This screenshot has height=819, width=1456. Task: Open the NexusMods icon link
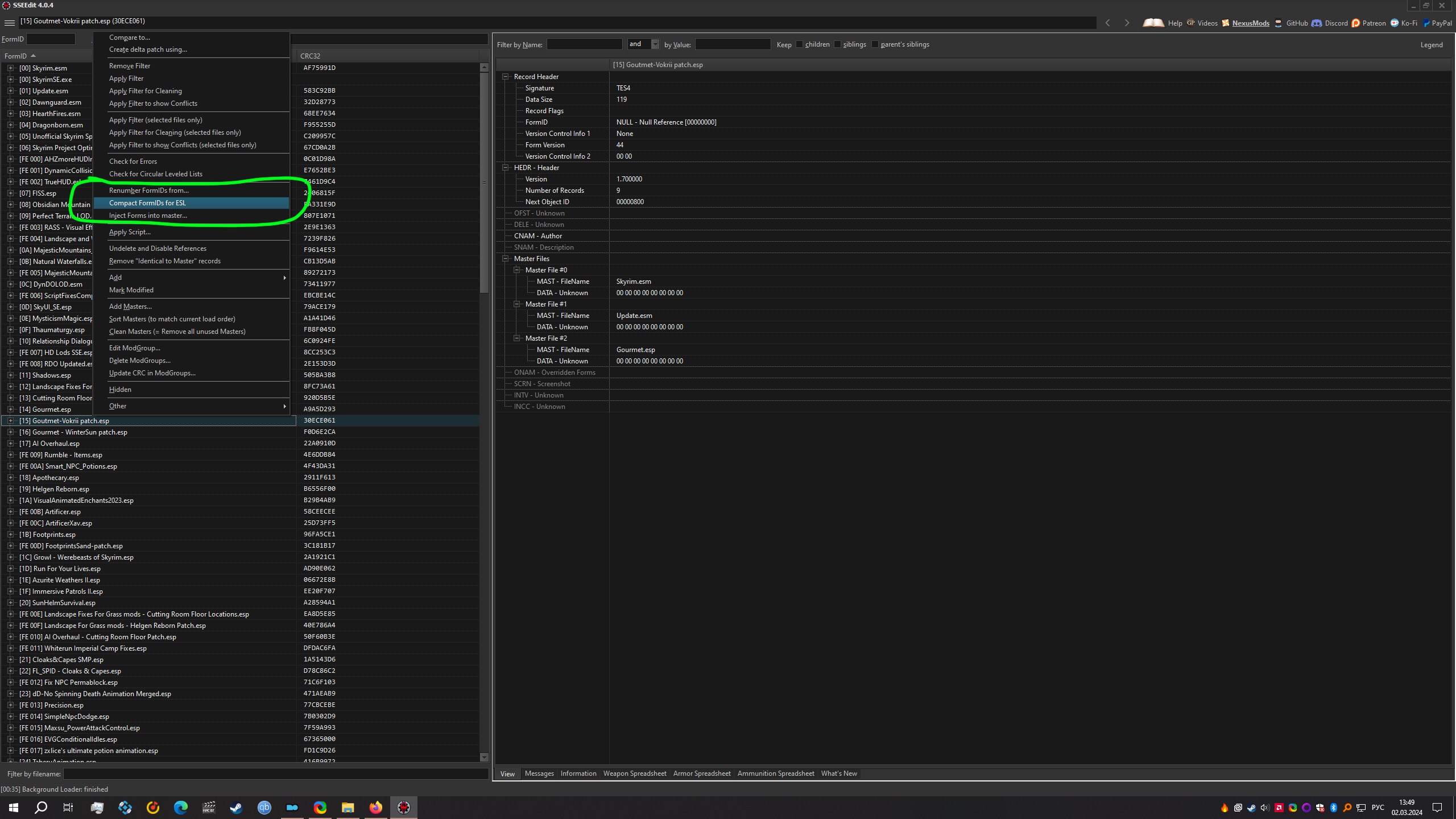point(1226,23)
